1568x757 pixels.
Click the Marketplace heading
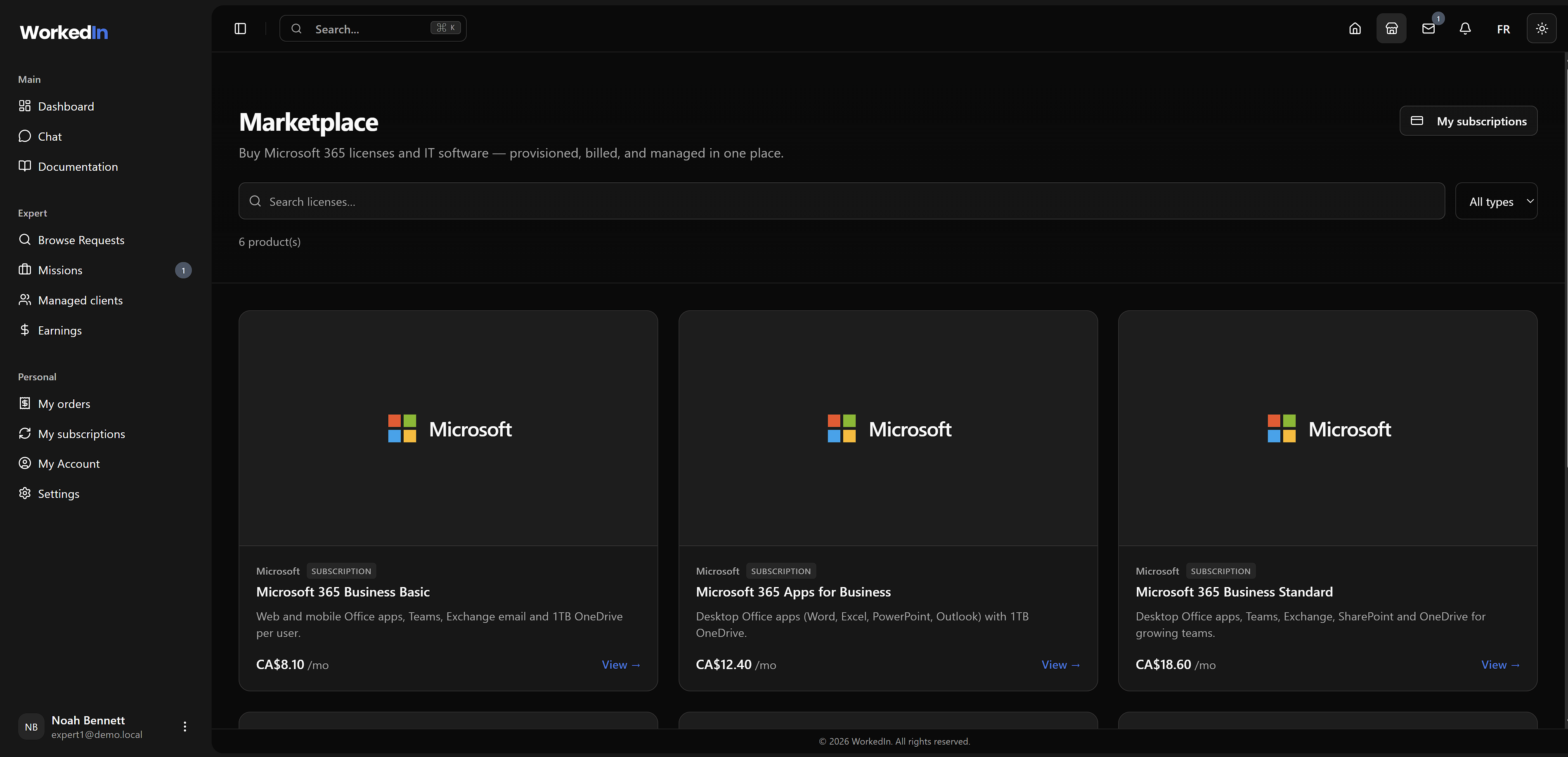[309, 122]
